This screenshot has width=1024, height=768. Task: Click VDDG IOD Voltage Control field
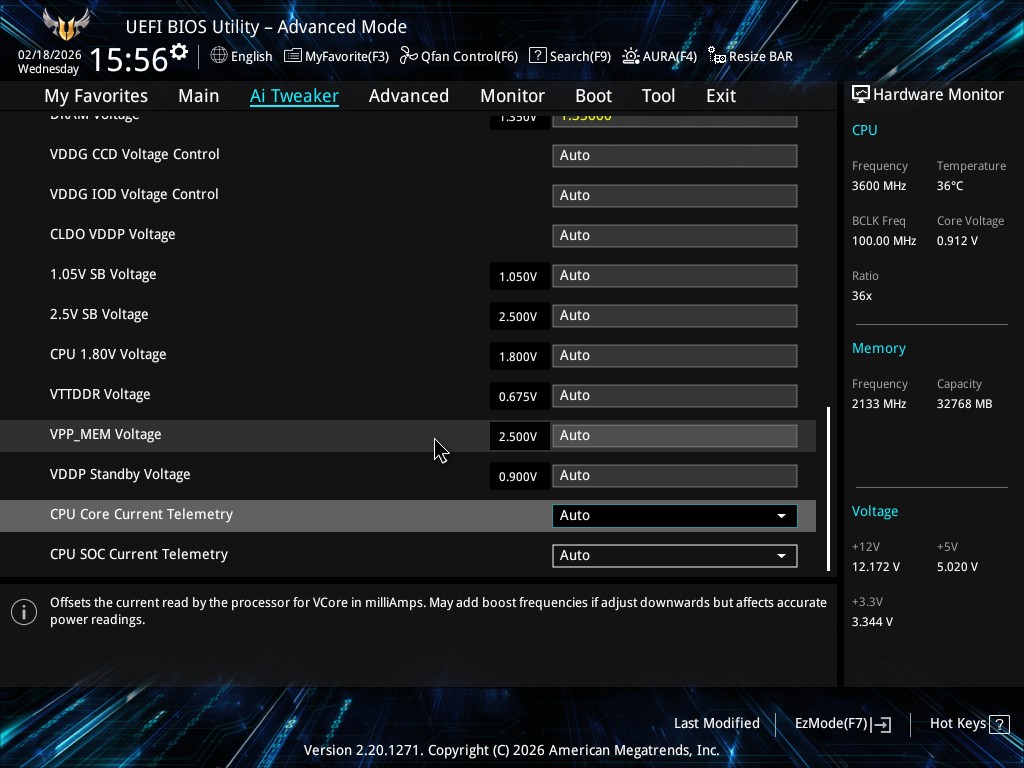tap(675, 195)
